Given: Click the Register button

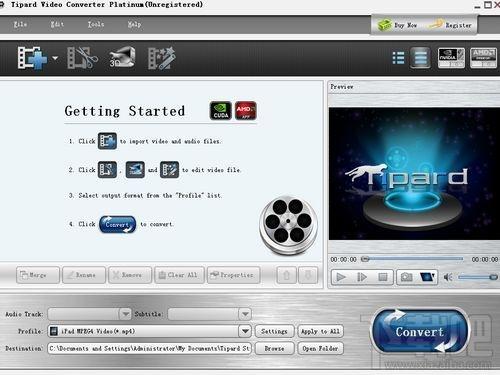Looking at the screenshot, I should coord(450,25).
